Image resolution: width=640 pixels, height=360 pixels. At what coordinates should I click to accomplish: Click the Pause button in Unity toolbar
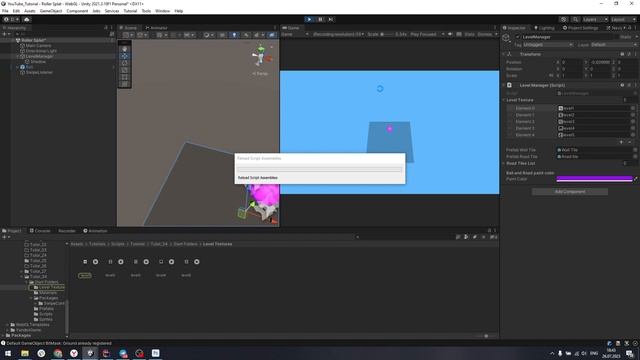coord(320,19)
